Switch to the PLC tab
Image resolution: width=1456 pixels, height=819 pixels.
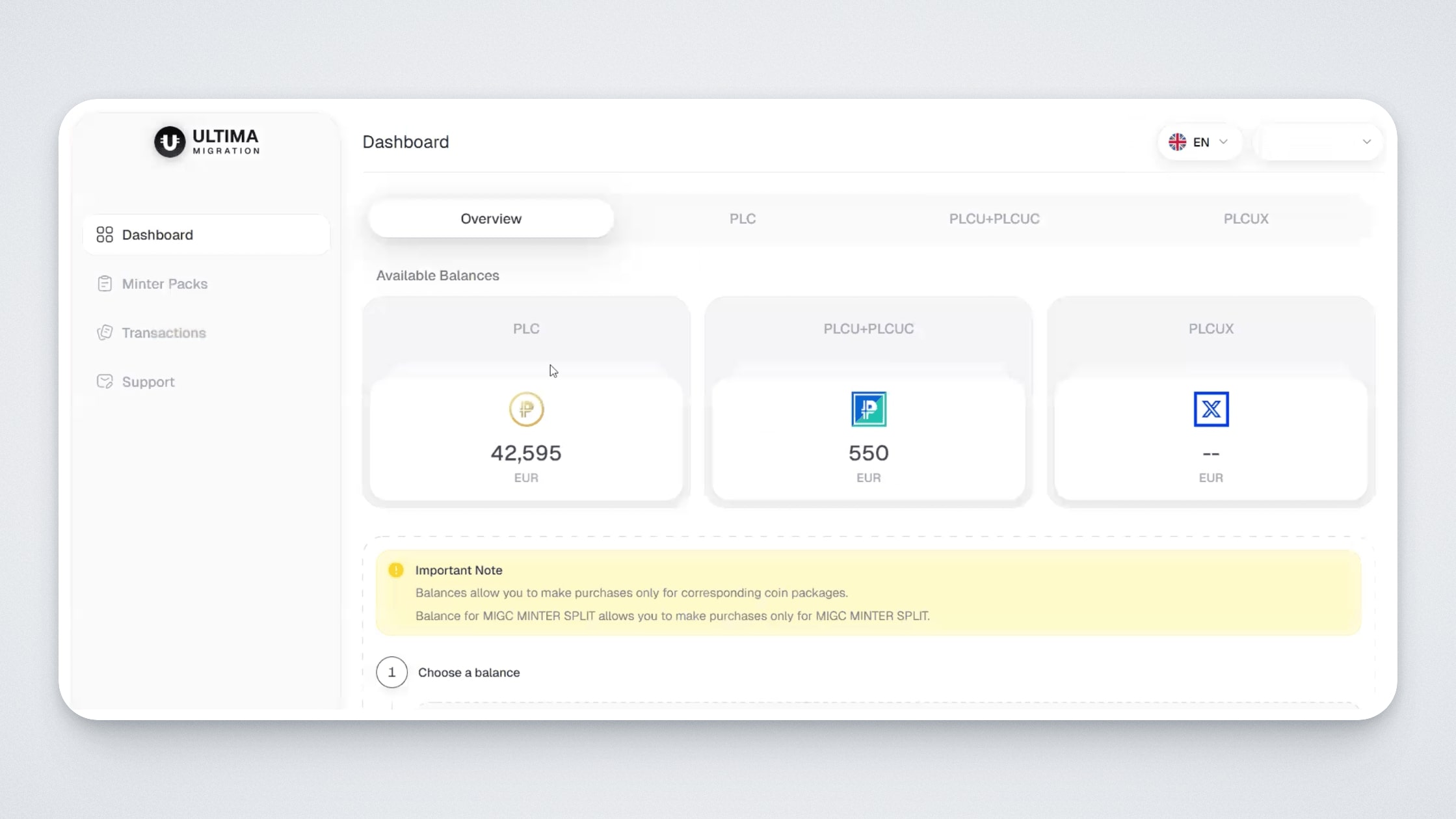point(743,219)
